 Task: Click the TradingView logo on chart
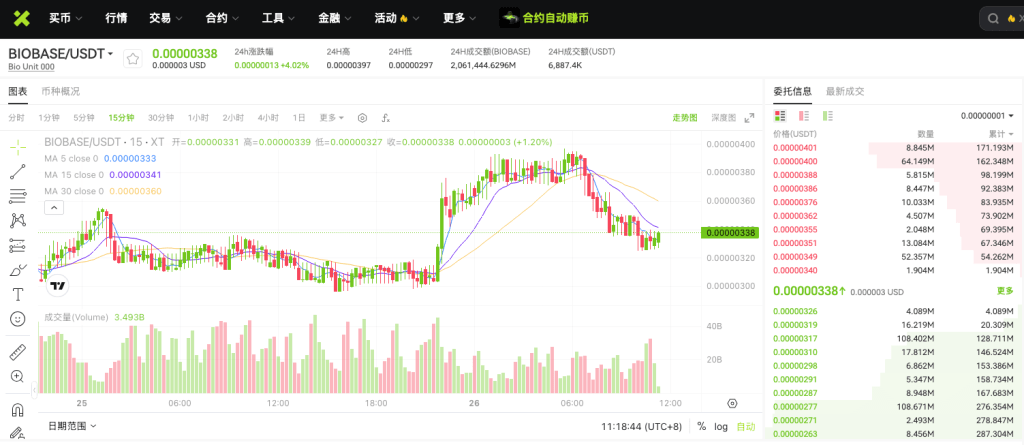coord(58,286)
